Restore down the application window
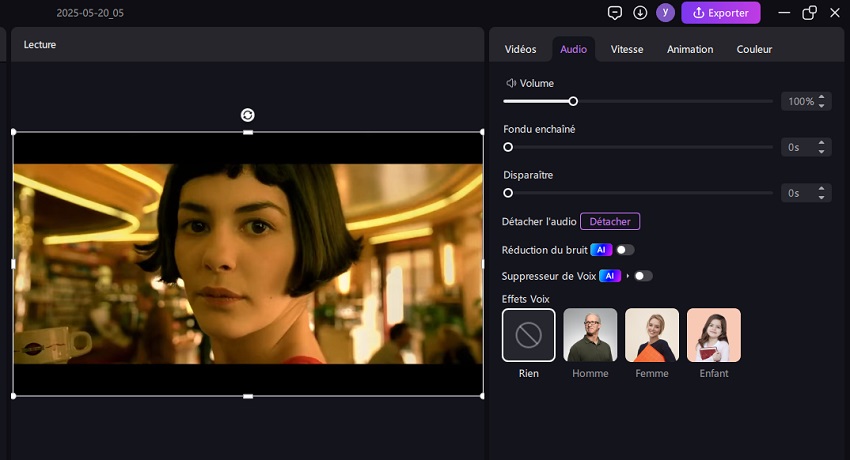The image size is (850, 460). (809, 12)
